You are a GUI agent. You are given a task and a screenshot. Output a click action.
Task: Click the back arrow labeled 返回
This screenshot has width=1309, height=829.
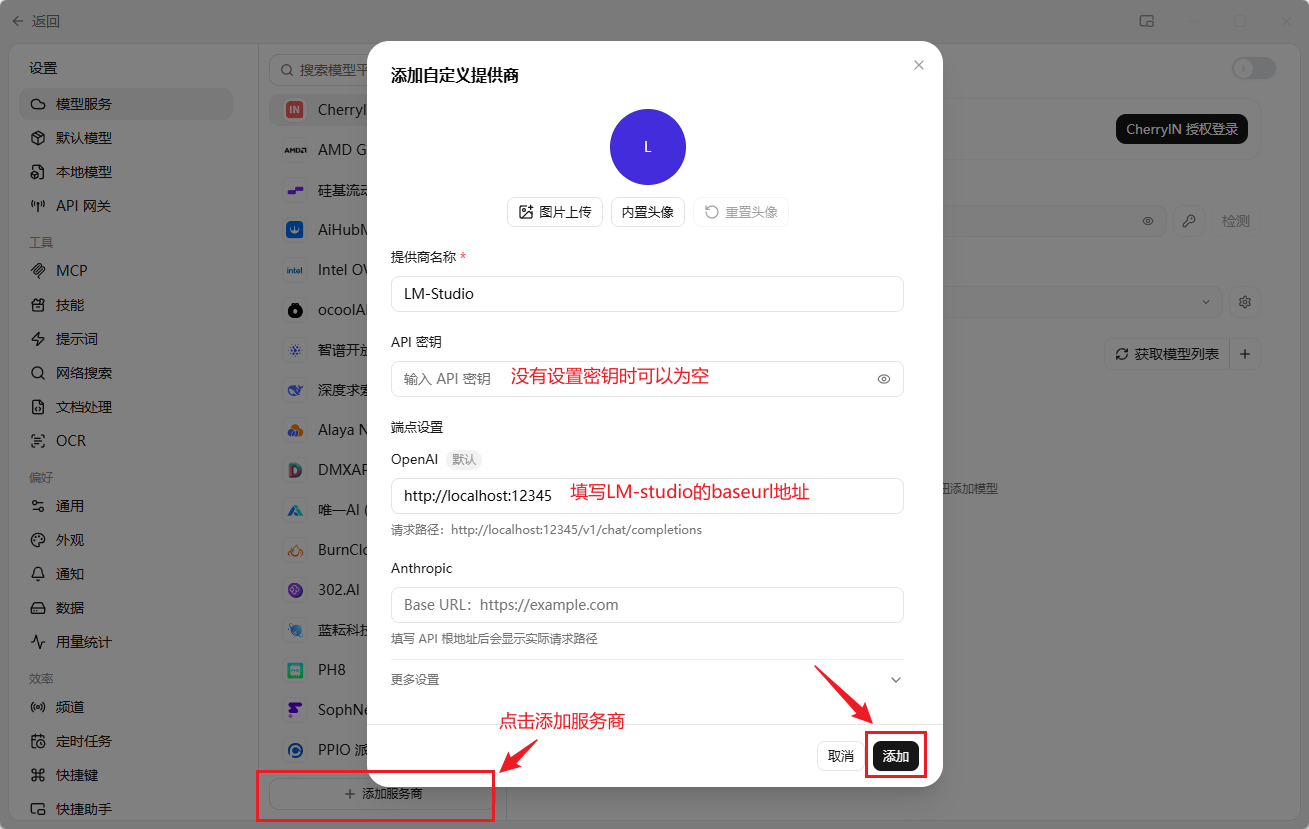click(36, 21)
